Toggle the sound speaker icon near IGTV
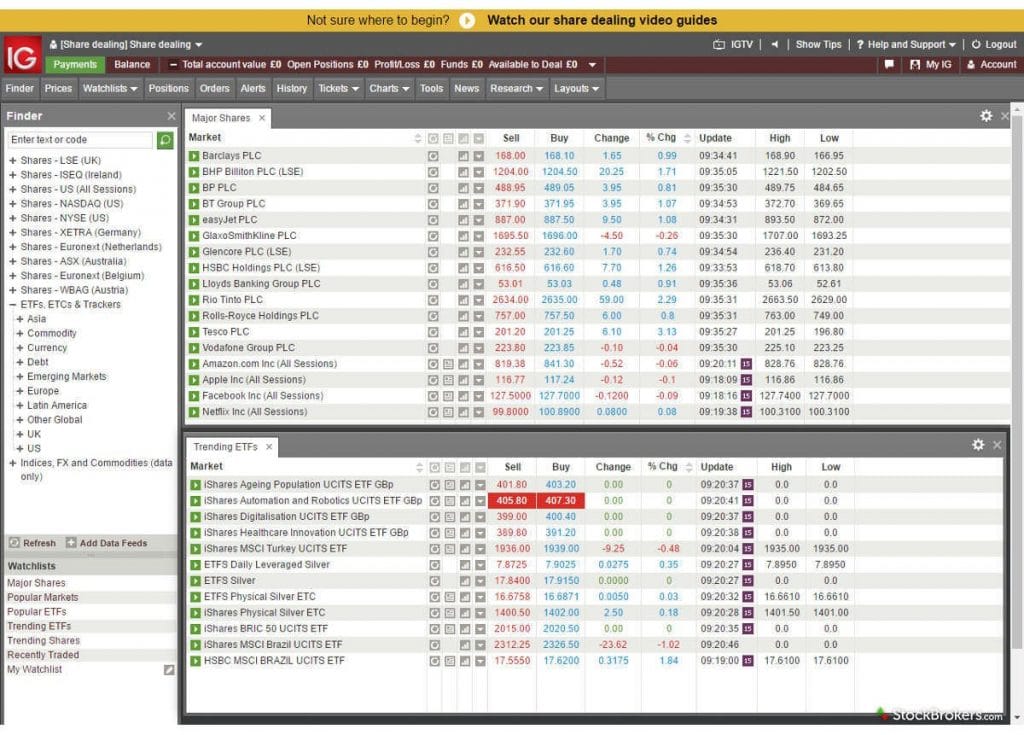1024x735 pixels. click(774, 45)
